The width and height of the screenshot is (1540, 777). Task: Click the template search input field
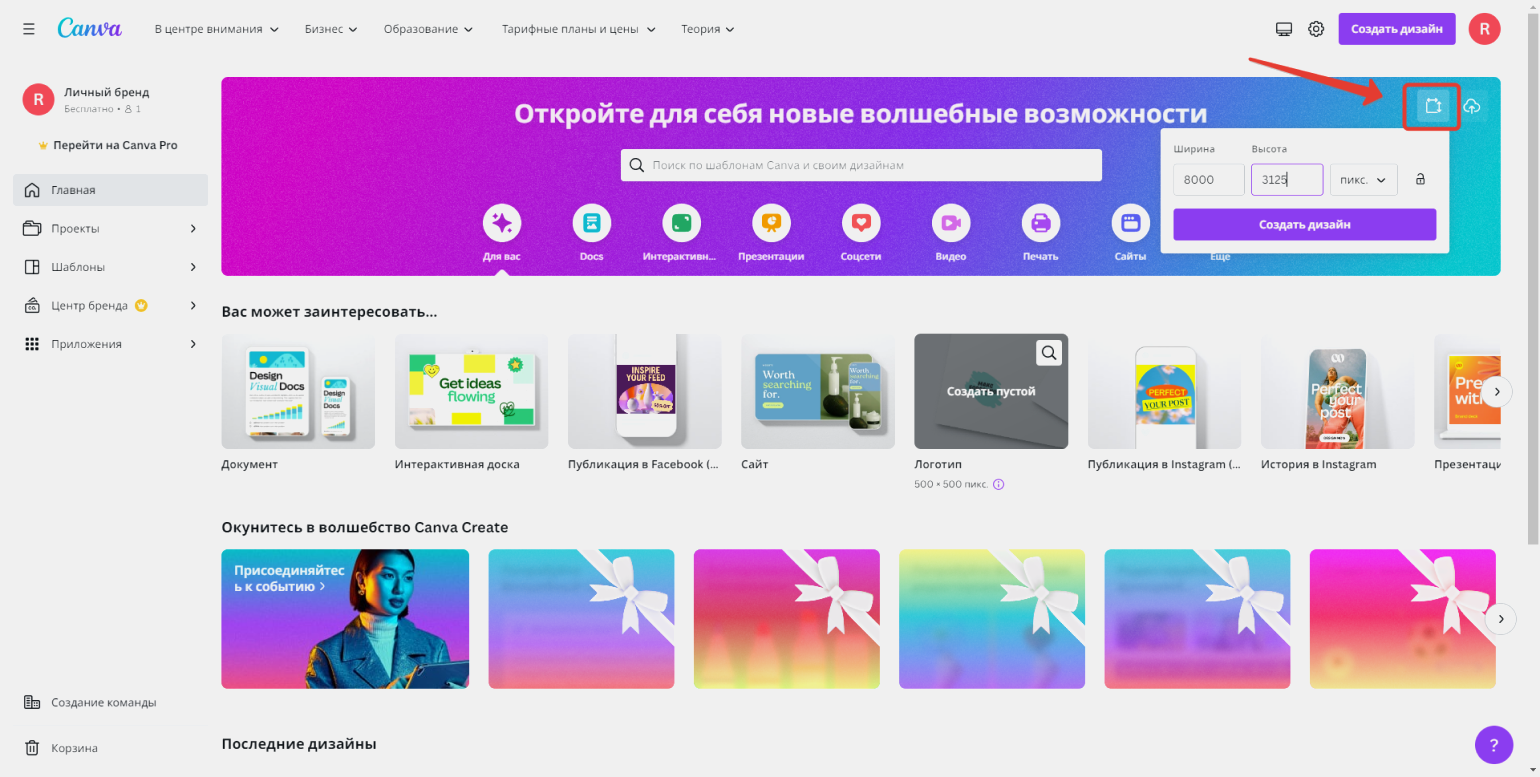click(x=861, y=165)
